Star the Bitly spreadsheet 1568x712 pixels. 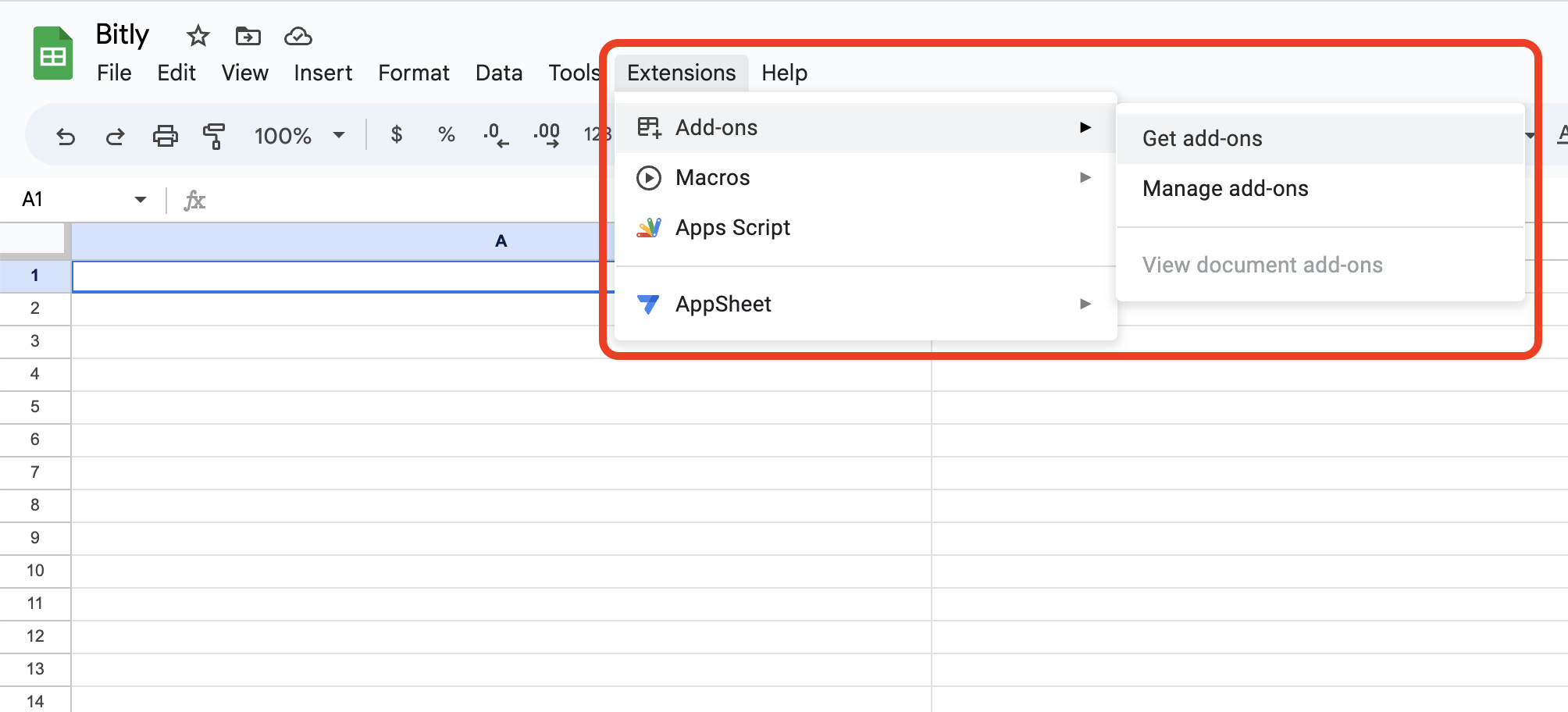point(198,36)
